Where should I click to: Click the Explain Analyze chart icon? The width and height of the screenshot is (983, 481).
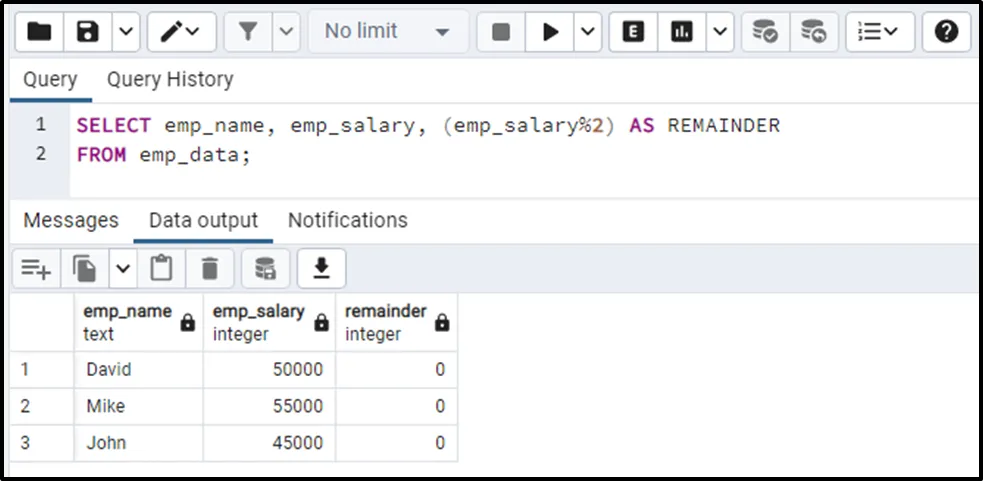tap(682, 32)
